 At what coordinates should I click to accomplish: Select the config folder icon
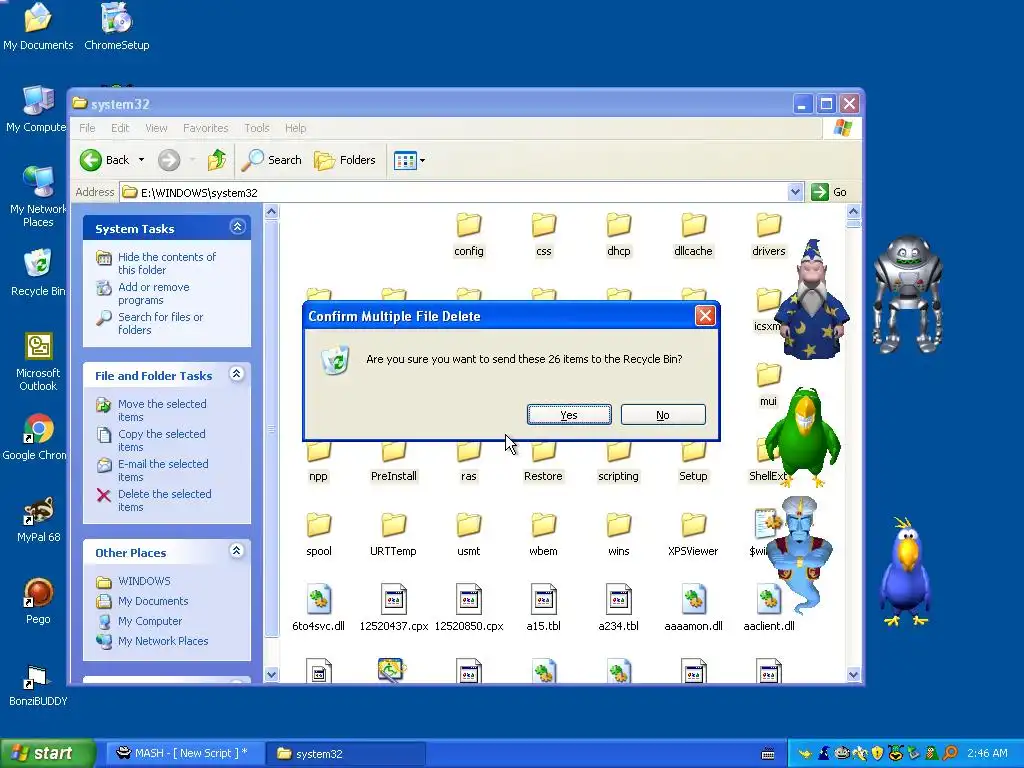pos(469,225)
